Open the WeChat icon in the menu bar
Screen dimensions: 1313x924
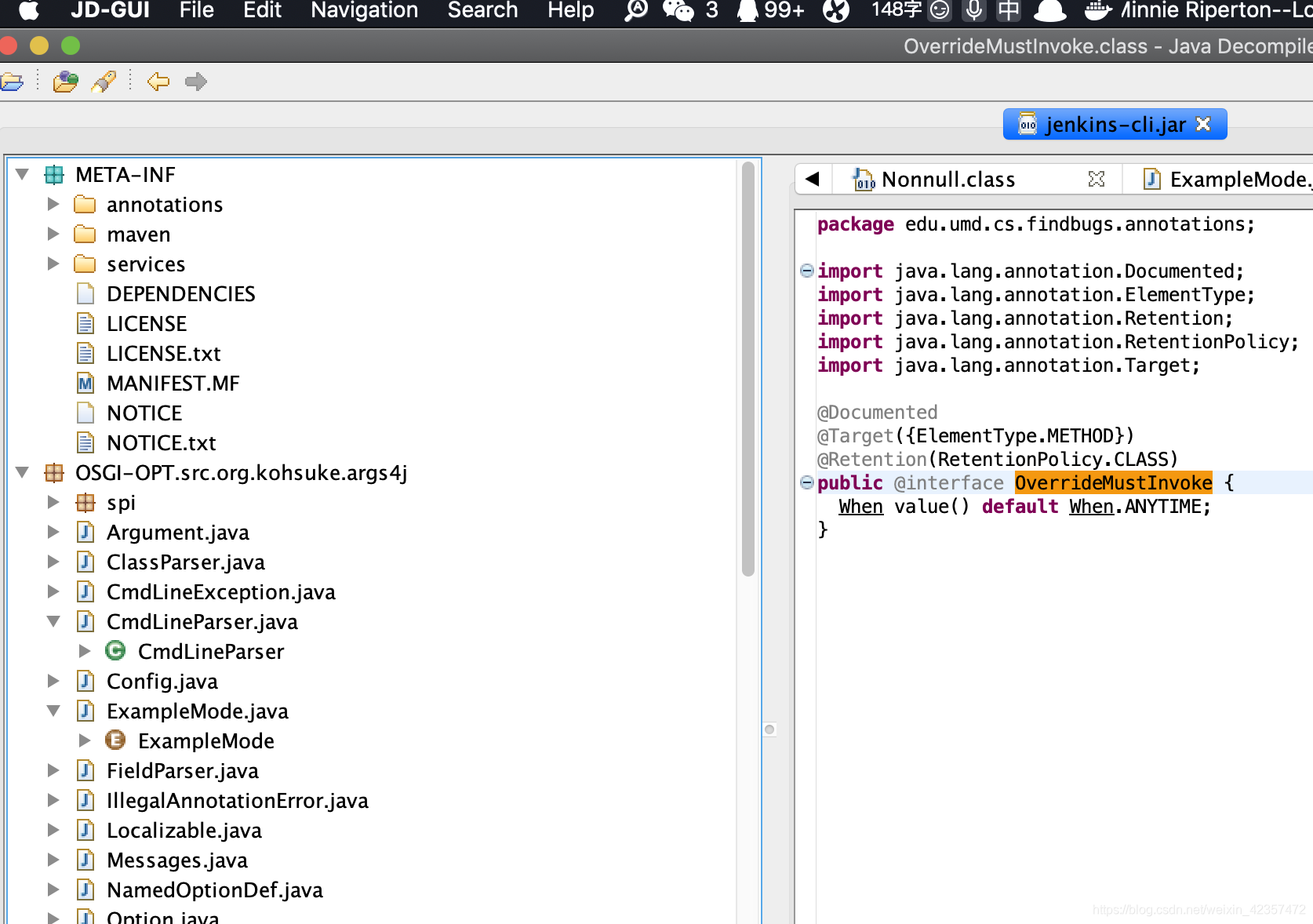pos(679,11)
